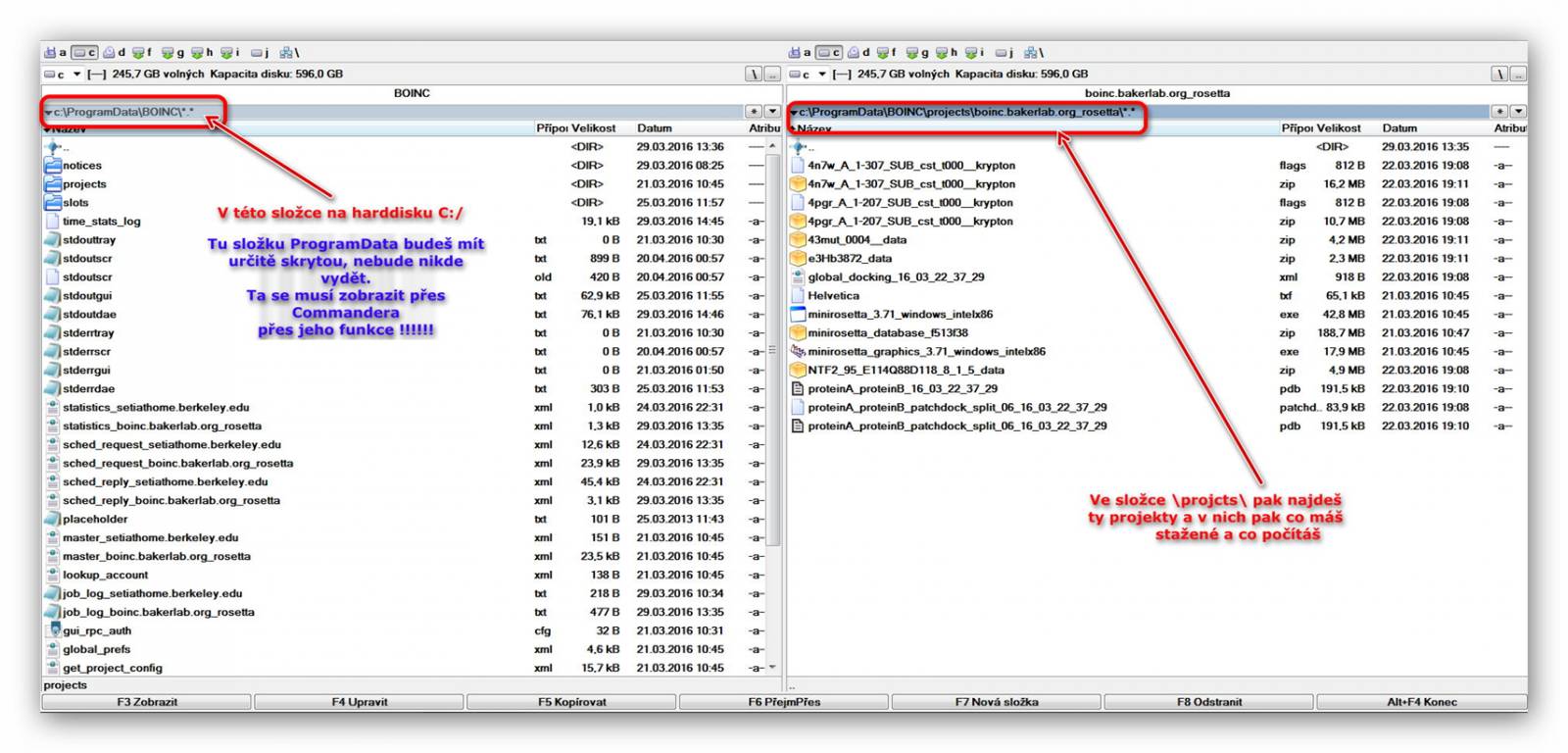Click the F7 Nová složka button
This screenshot has width=1568, height=753.
point(997,702)
